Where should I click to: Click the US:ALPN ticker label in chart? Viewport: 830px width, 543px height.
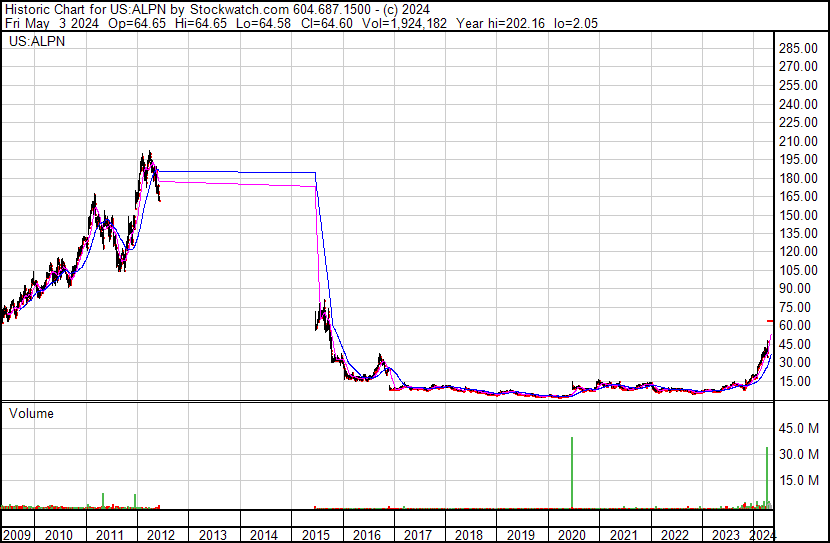[x=33, y=42]
